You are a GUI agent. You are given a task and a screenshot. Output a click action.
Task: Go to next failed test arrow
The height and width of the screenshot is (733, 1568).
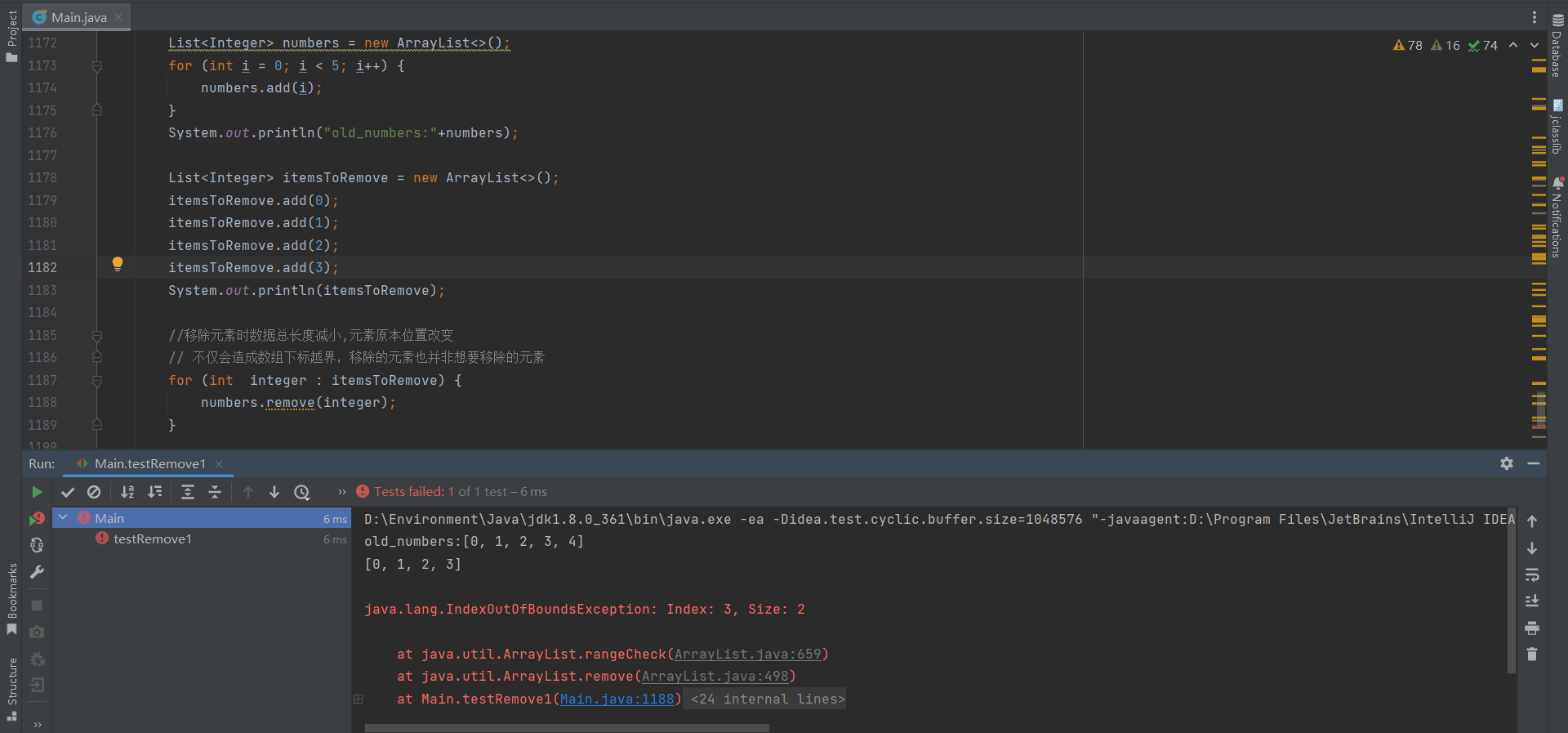click(x=274, y=492)
